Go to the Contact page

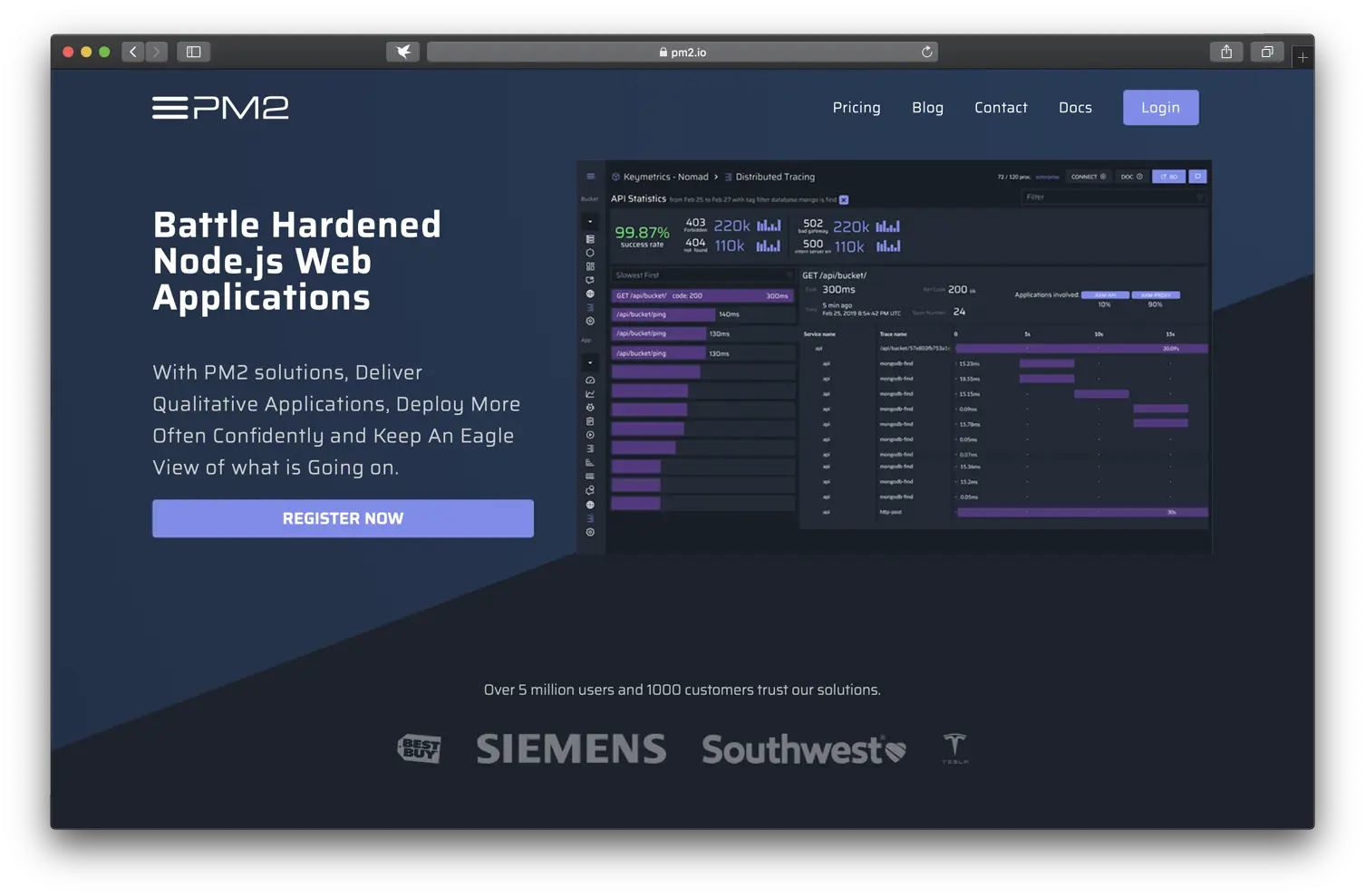tap(1001, 108)
